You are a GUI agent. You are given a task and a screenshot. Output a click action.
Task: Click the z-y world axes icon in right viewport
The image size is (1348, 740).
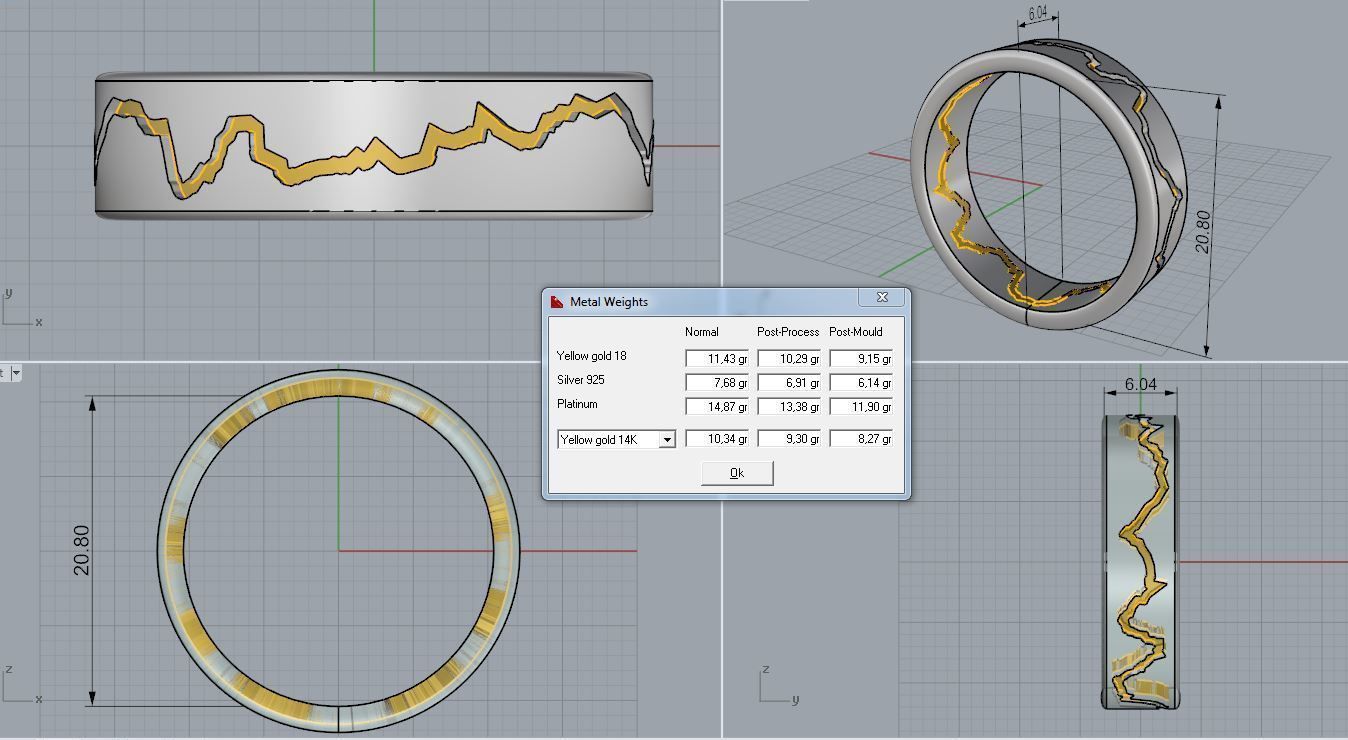(776, 687)
